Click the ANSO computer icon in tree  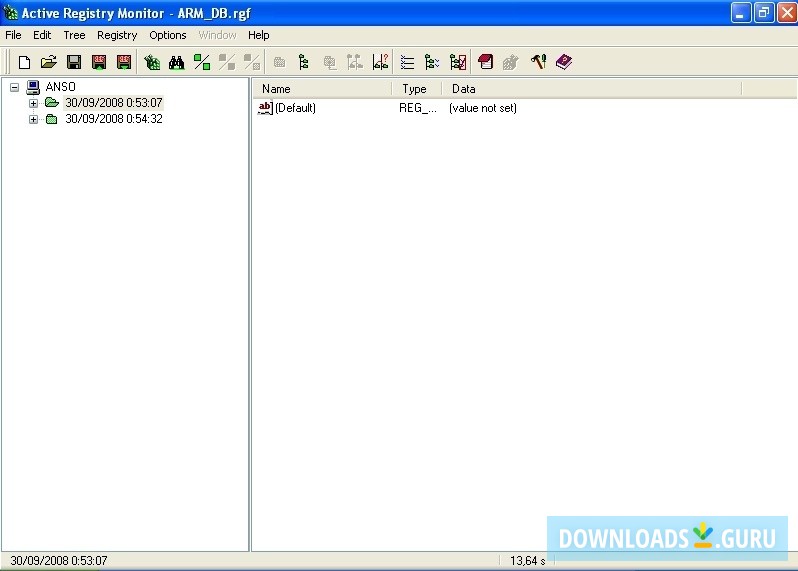click(33, 87)
